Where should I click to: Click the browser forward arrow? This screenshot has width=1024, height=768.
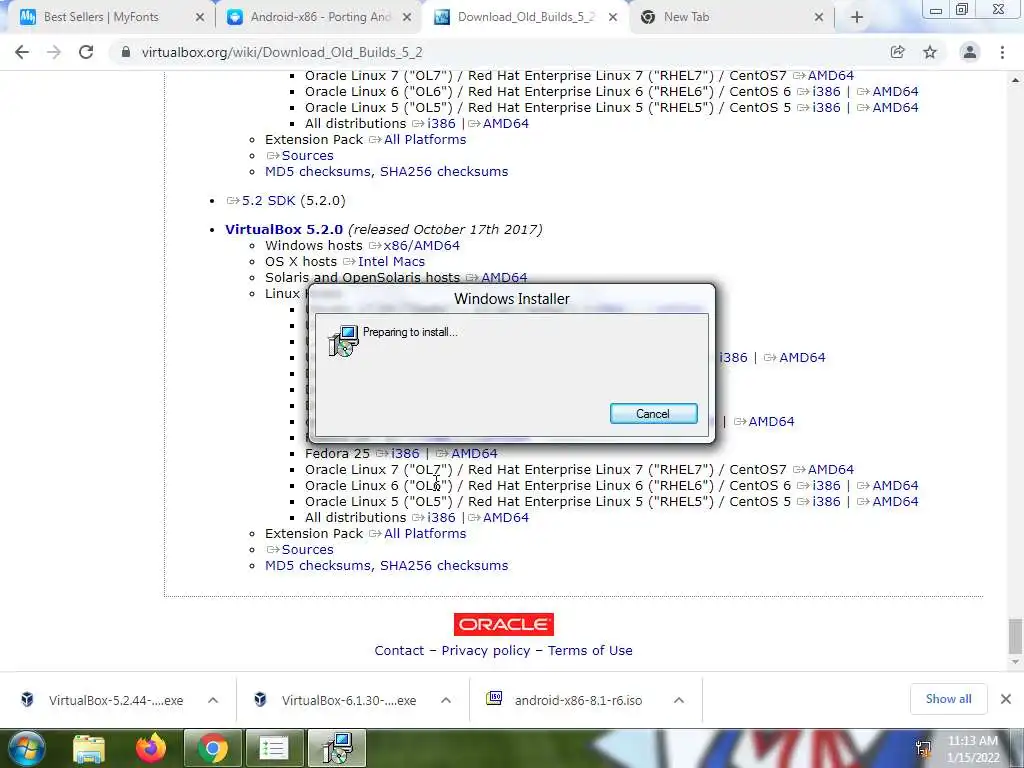click(54, 52)
